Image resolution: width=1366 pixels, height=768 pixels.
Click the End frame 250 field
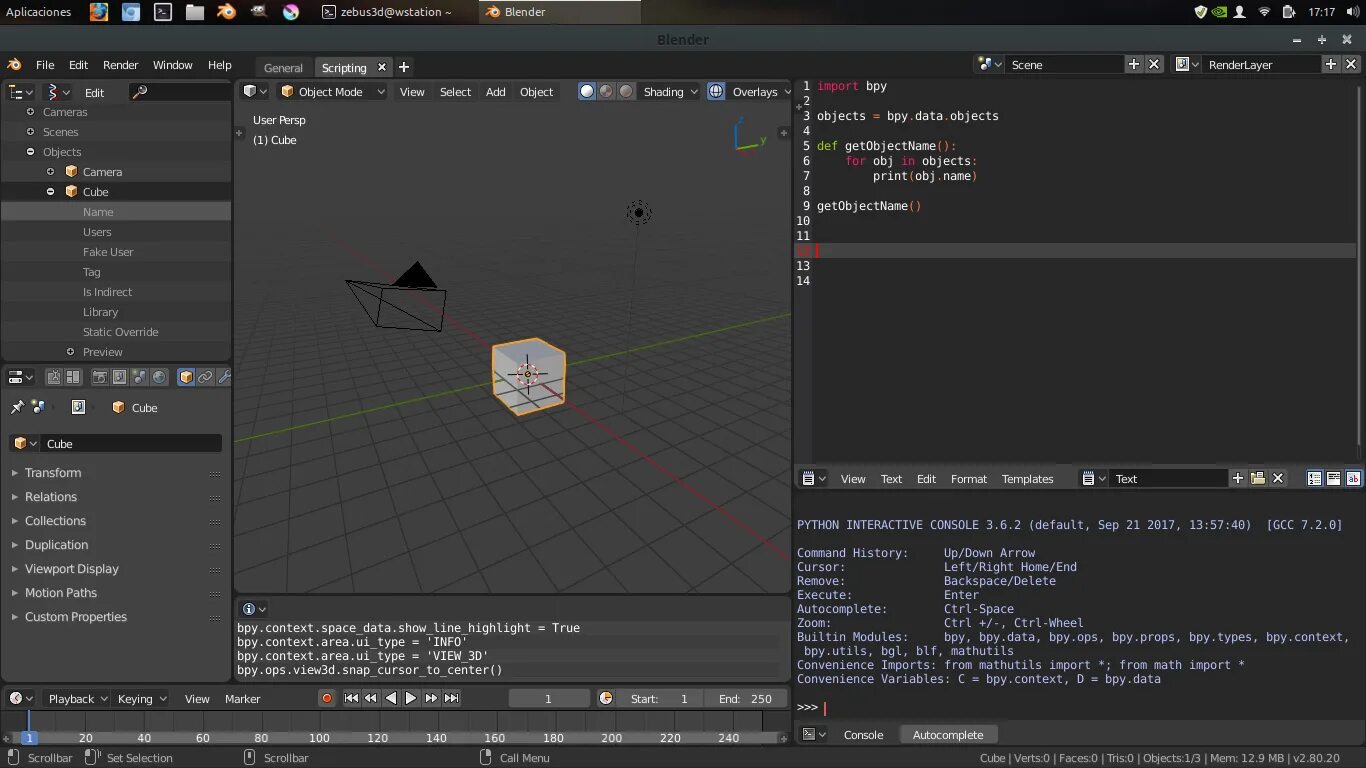pos(745,698)
